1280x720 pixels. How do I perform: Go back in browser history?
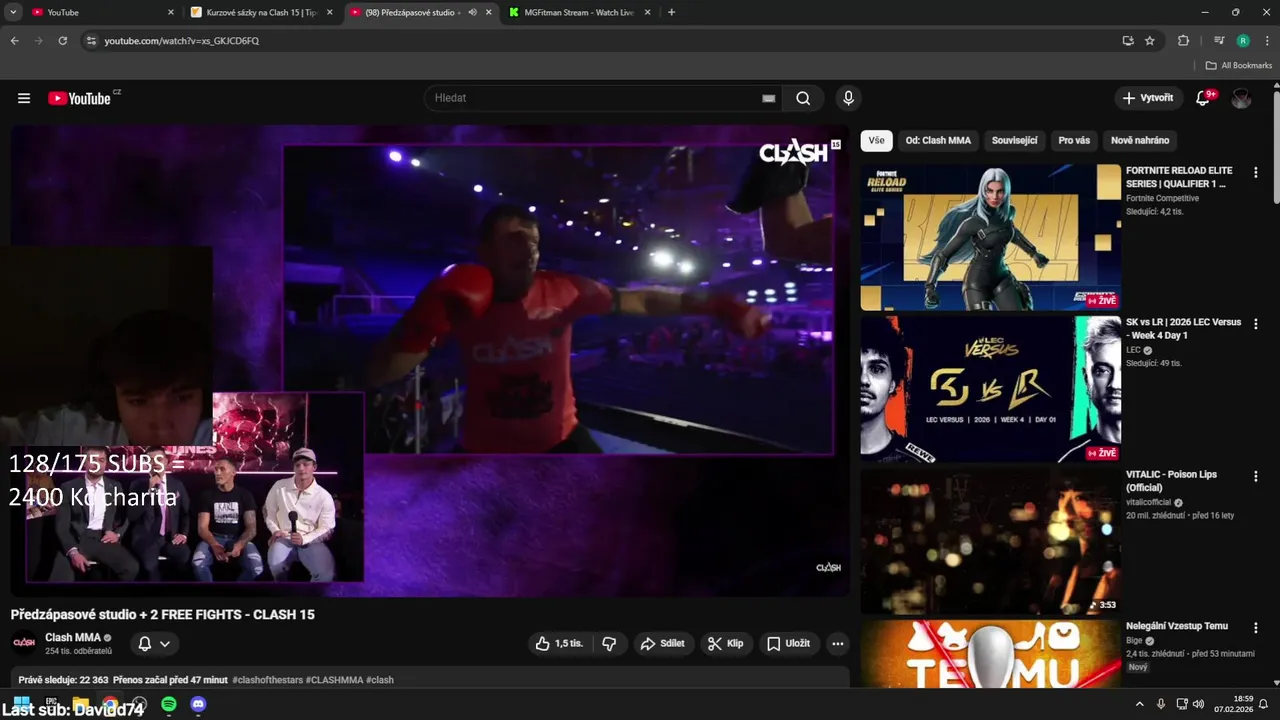tap(14, 41)
